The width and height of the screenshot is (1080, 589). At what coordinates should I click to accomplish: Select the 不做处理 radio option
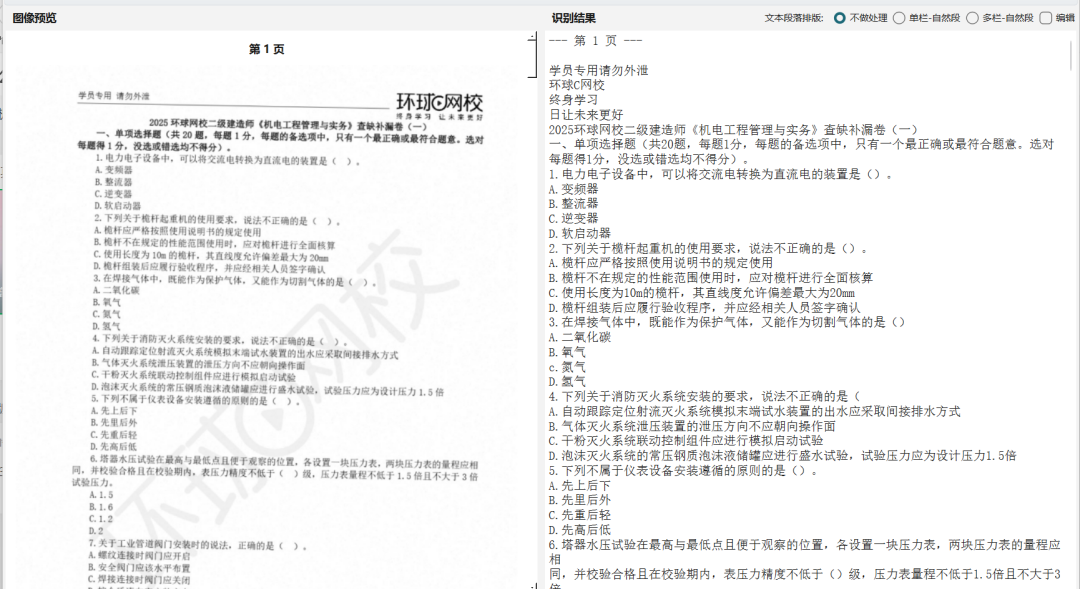pos(839,18)
